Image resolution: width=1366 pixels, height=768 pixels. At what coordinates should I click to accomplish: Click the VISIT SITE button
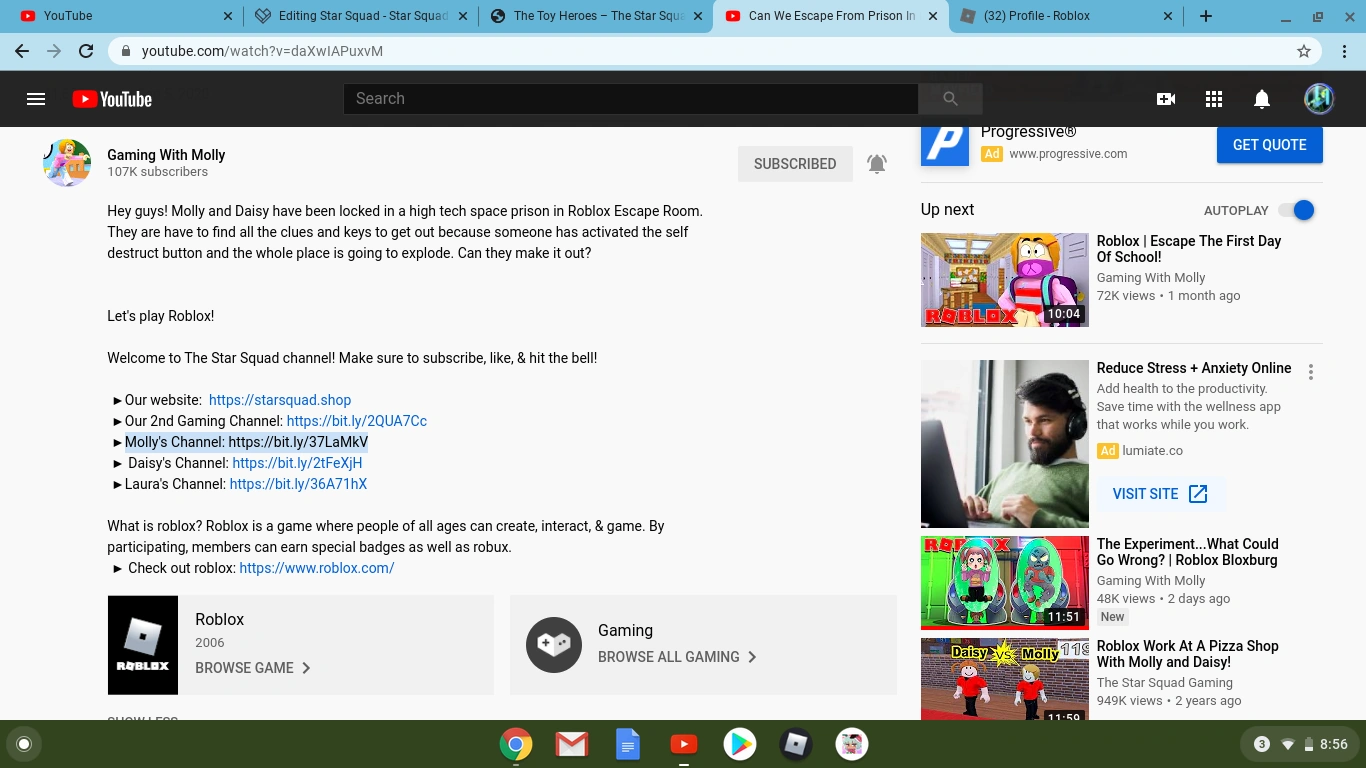(1160, 494)
